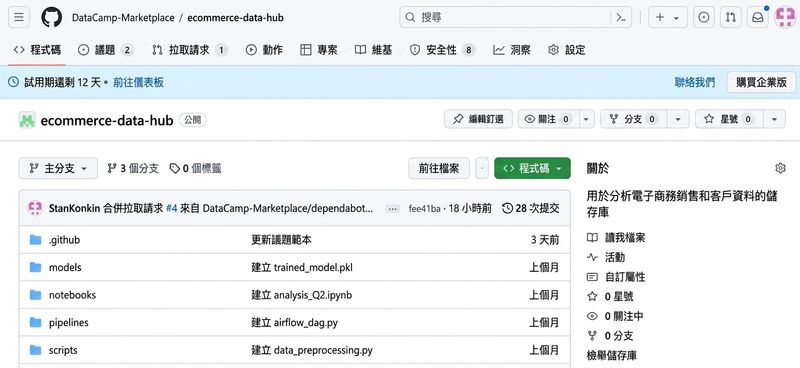Click the 編輯釘選 button
800x368 pixels.
coord(478,119)
